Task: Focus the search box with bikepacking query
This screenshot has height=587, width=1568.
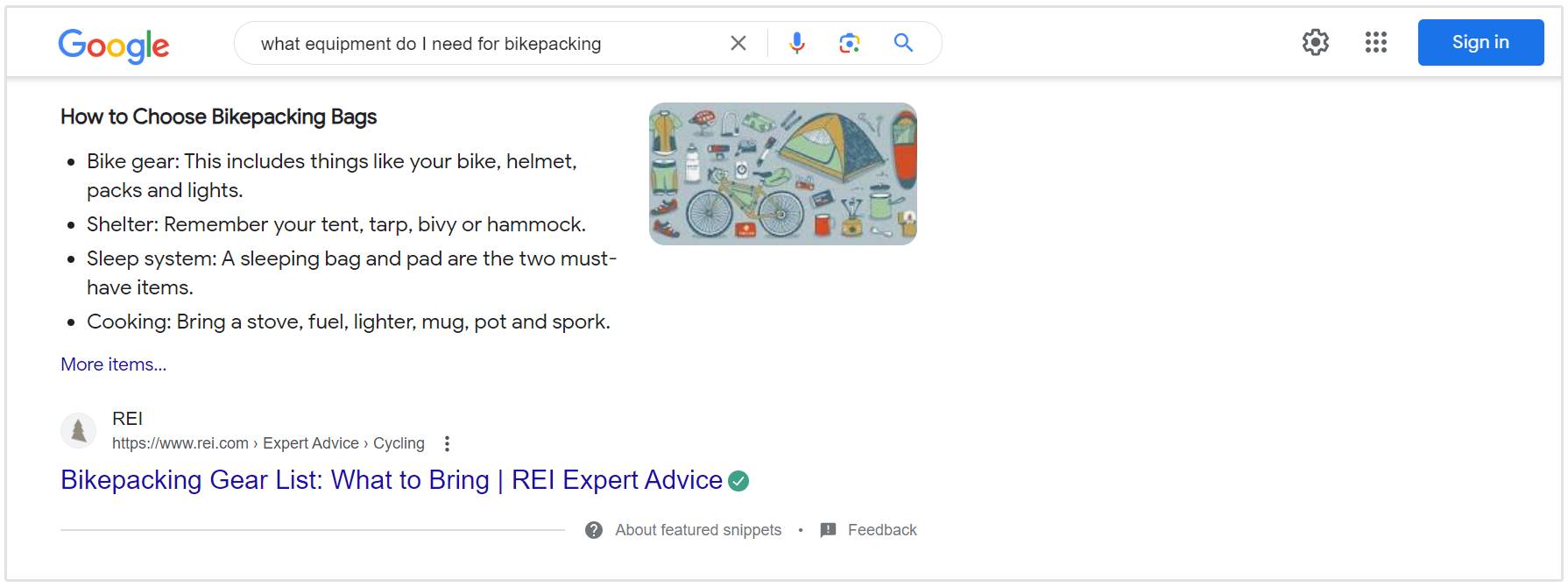Action: pos(482,44)
